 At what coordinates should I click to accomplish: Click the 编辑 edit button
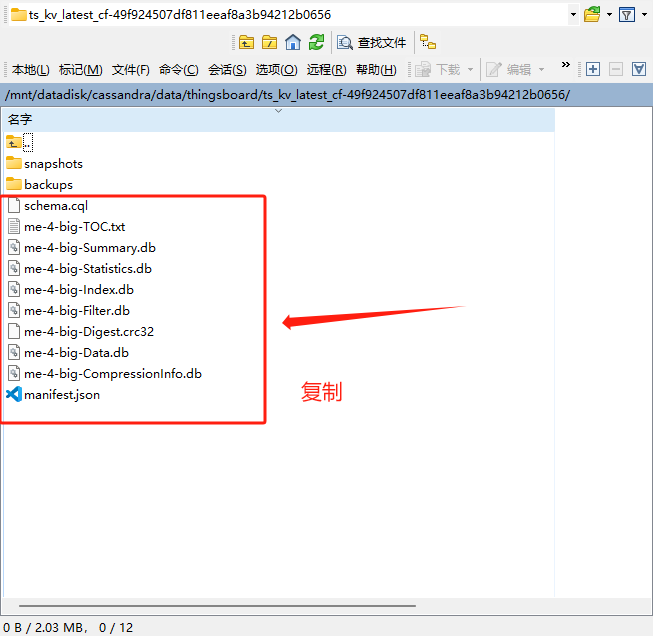pyautogui.click(x=509, y=70)
